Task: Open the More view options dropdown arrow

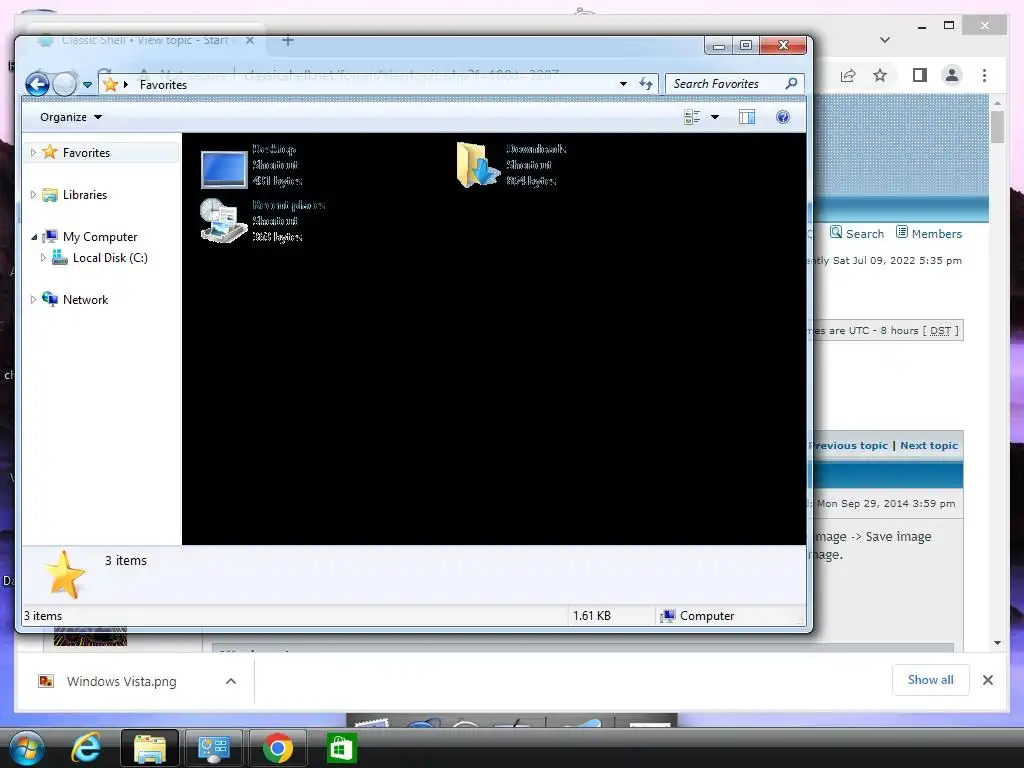Action: point(714,117)
